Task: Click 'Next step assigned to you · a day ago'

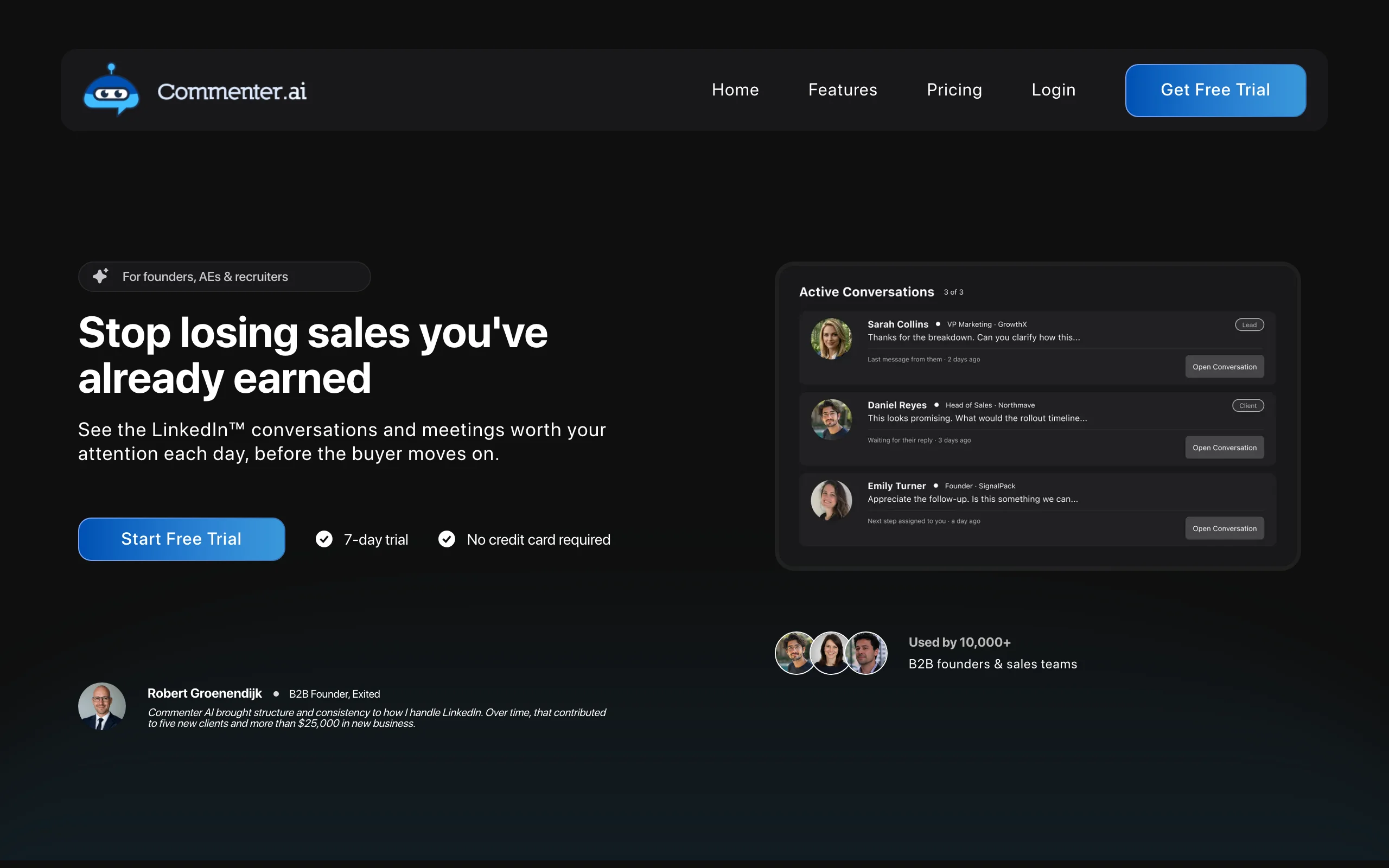Action: click(923, 521)
